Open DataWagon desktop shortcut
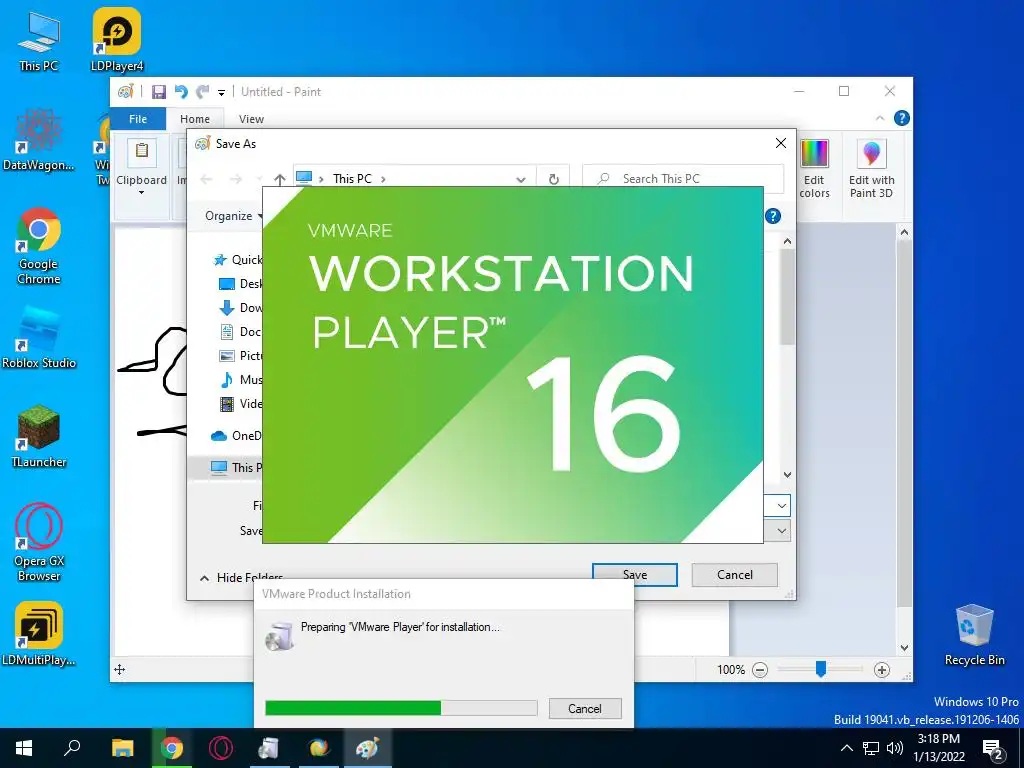This screenshot has width=1024, height=768. [39, 140]
